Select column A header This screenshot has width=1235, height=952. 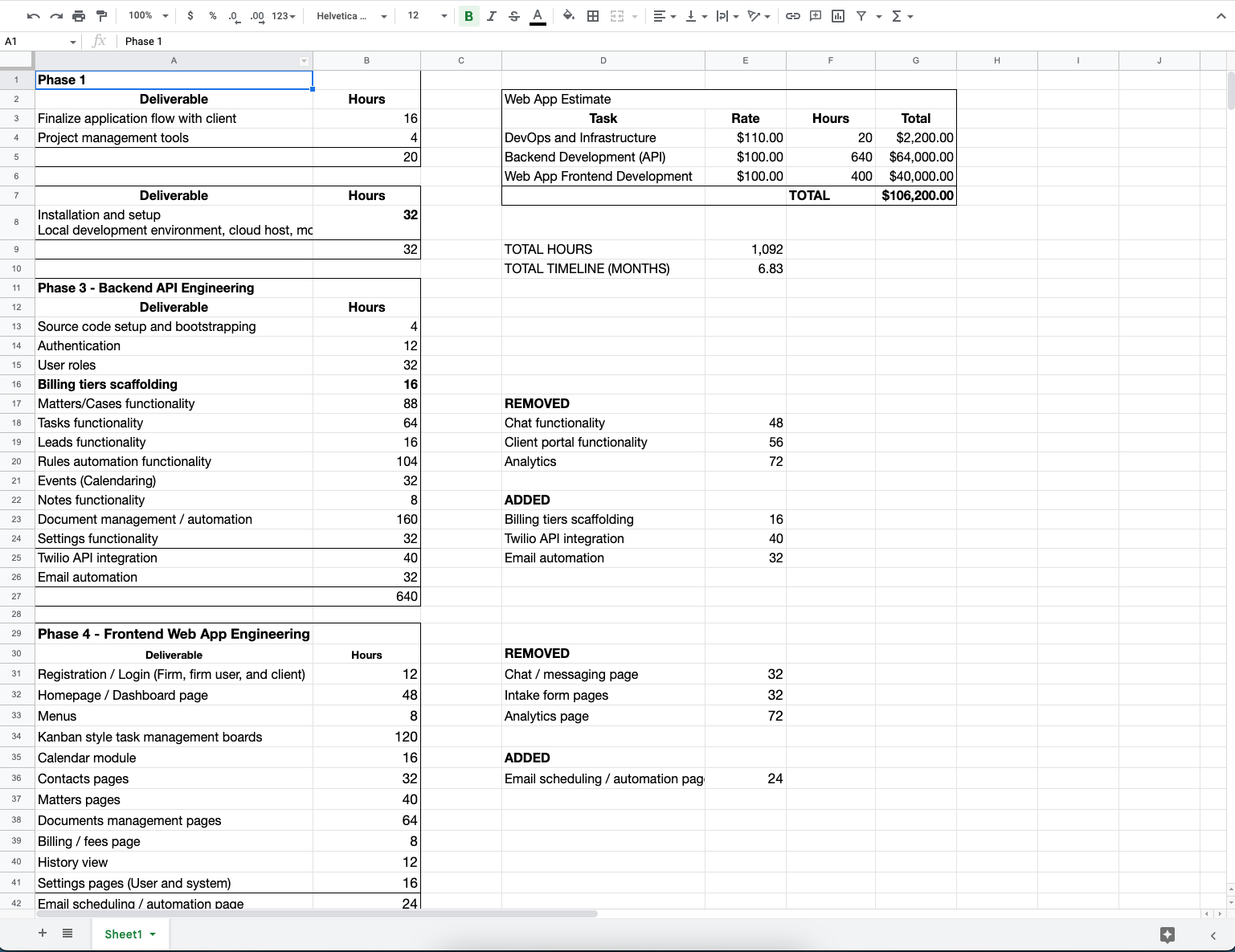(x=174, y=60)
